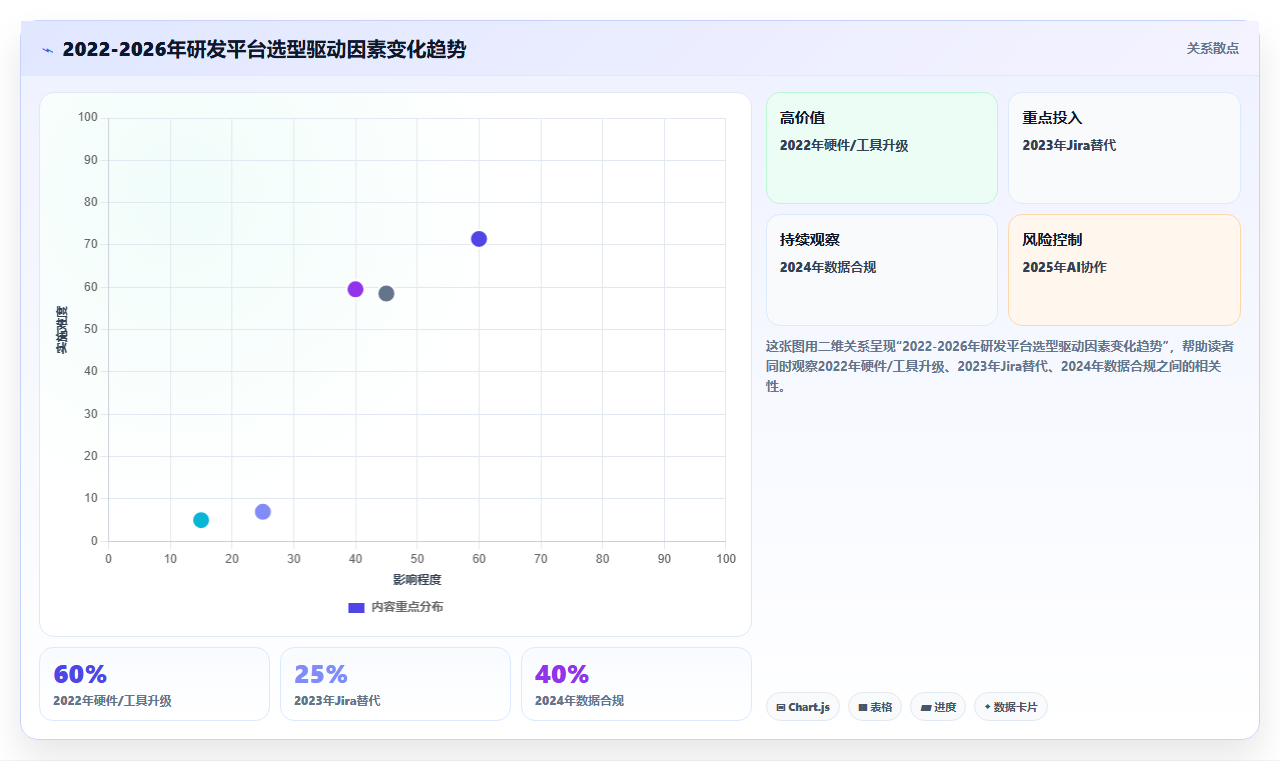Click the 40% percentage value
Image resolution: width=1280 pixels, height=761 pixels.
coord(562,674)
